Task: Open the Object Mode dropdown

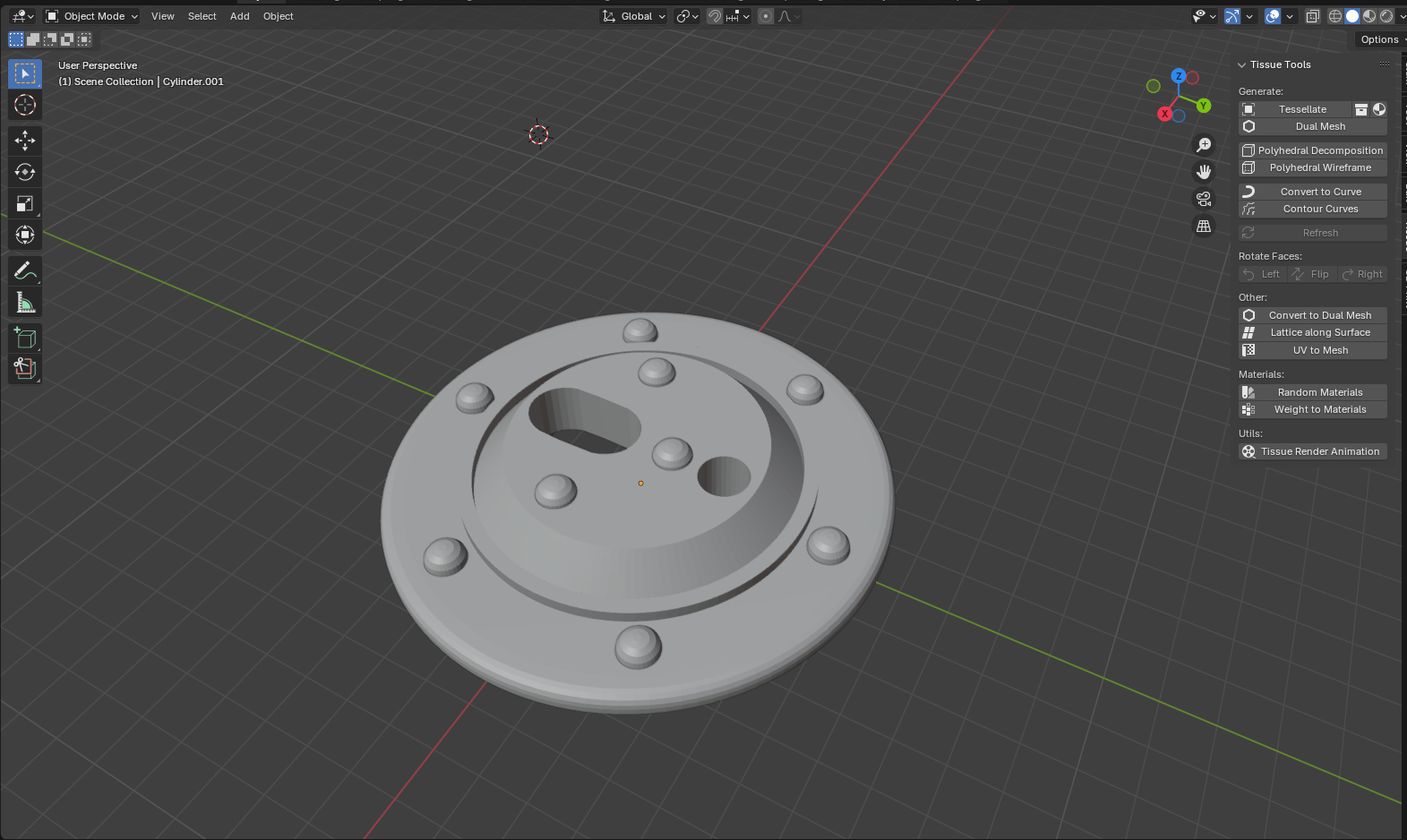Action: click(x=92, y=16)
